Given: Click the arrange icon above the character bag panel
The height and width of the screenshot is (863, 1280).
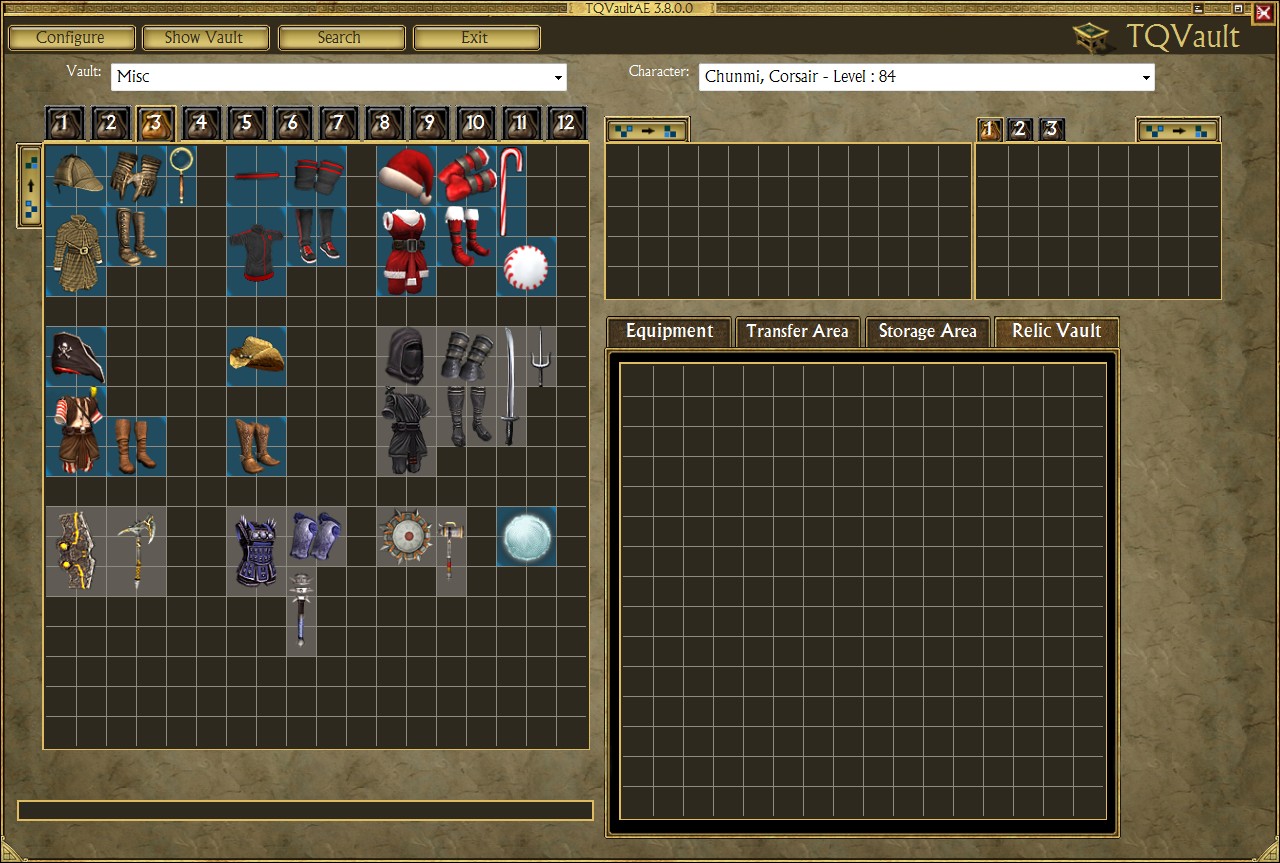Looking at the screenshot, I should coord(1178,130).
